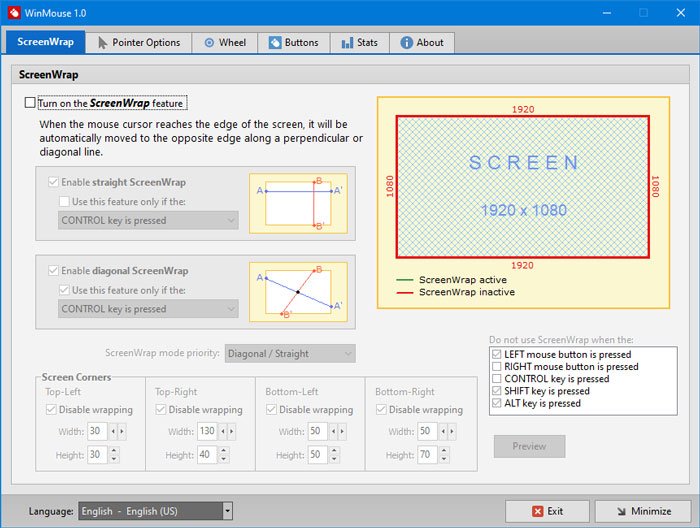Click the Top-Left Width input field

coord(96,431)
